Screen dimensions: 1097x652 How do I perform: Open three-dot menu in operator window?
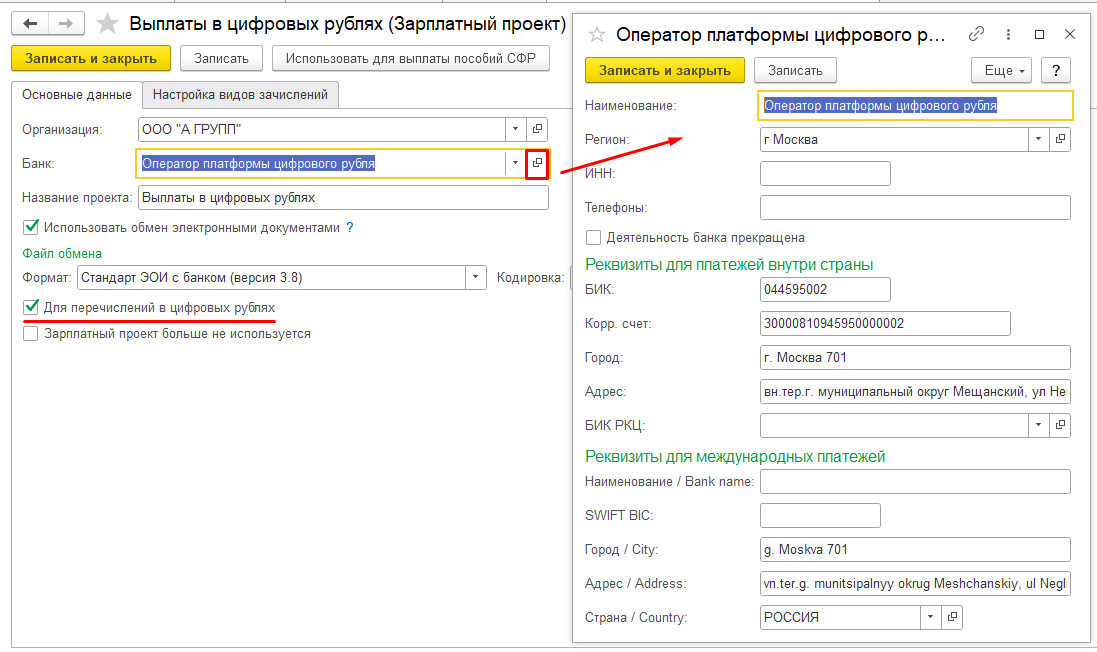click(1008, 34)
